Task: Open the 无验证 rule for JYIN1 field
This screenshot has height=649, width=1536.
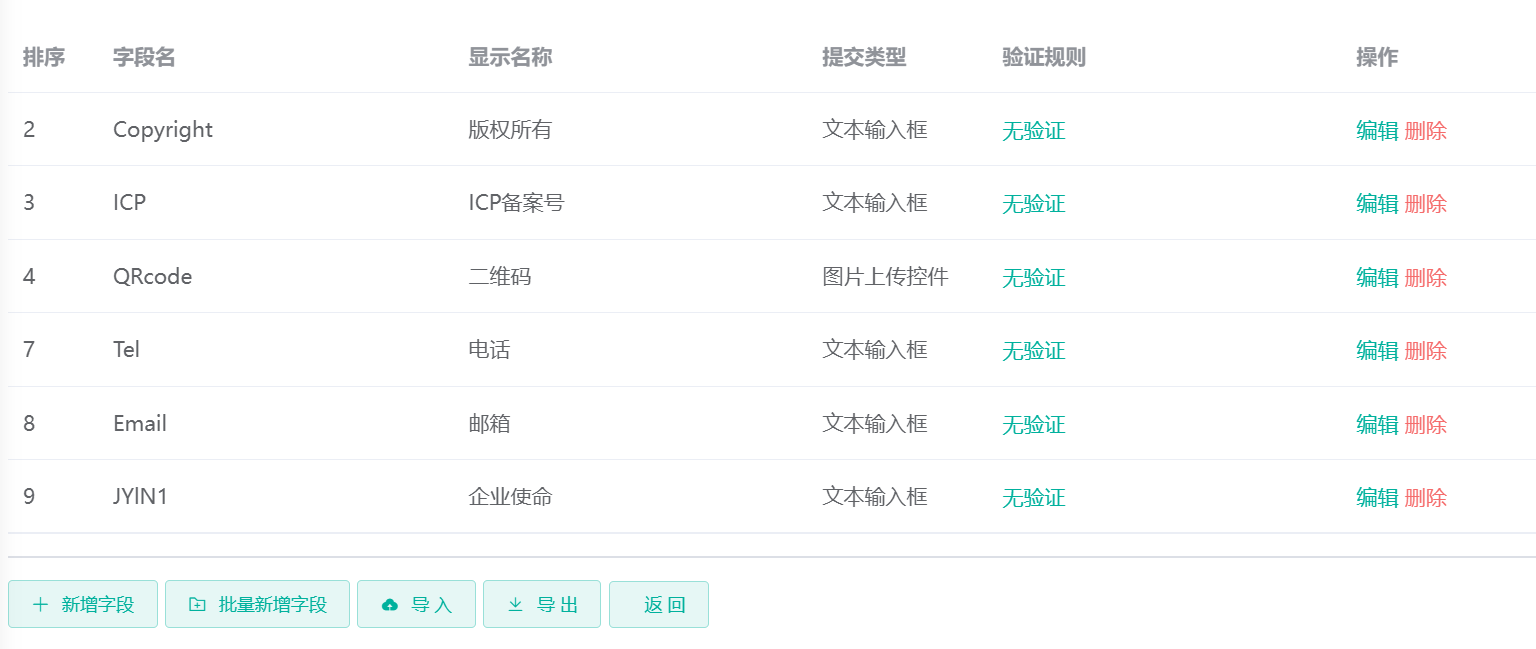Action: point(1033,497)
